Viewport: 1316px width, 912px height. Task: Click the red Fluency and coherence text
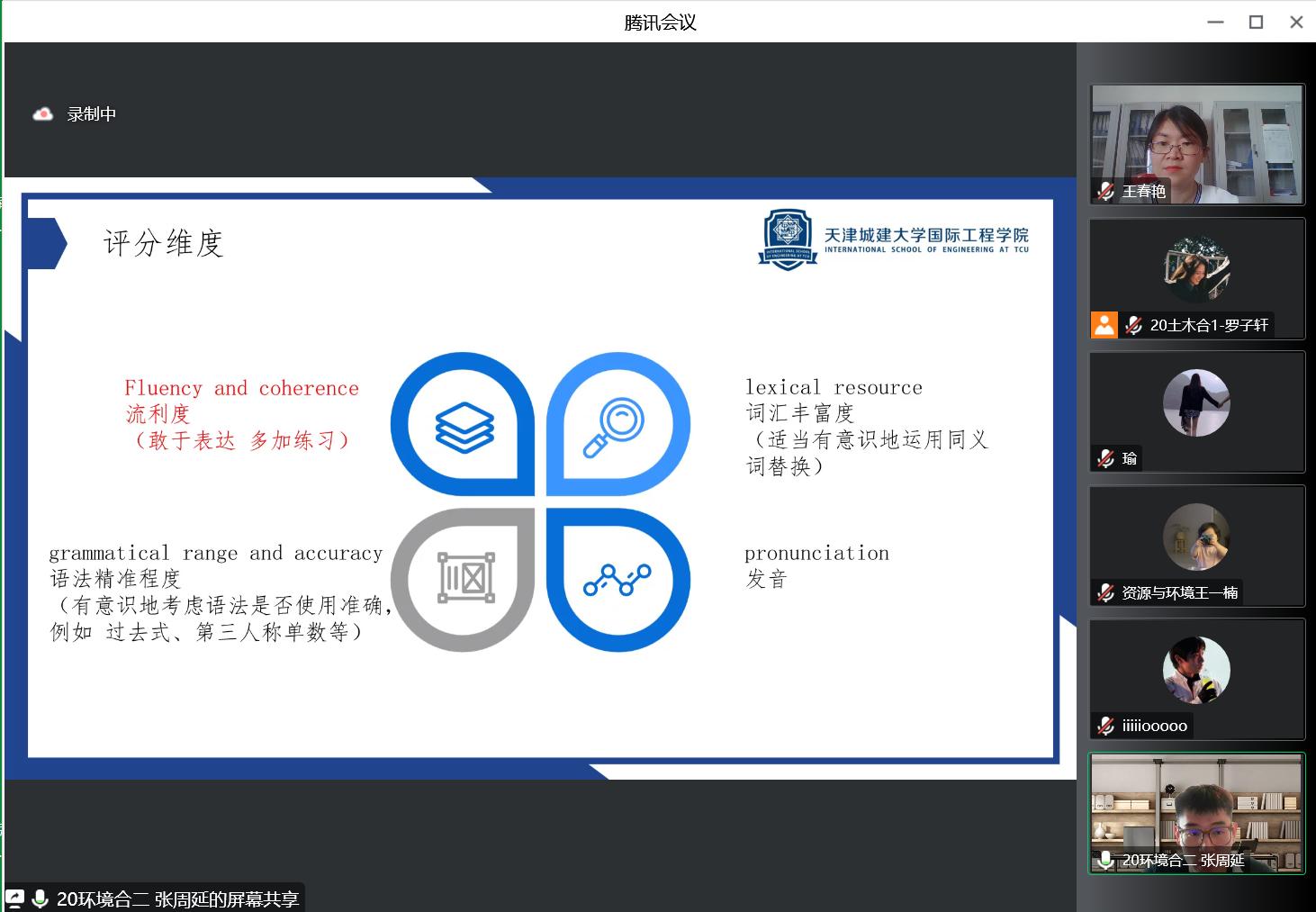click(241, 388)
